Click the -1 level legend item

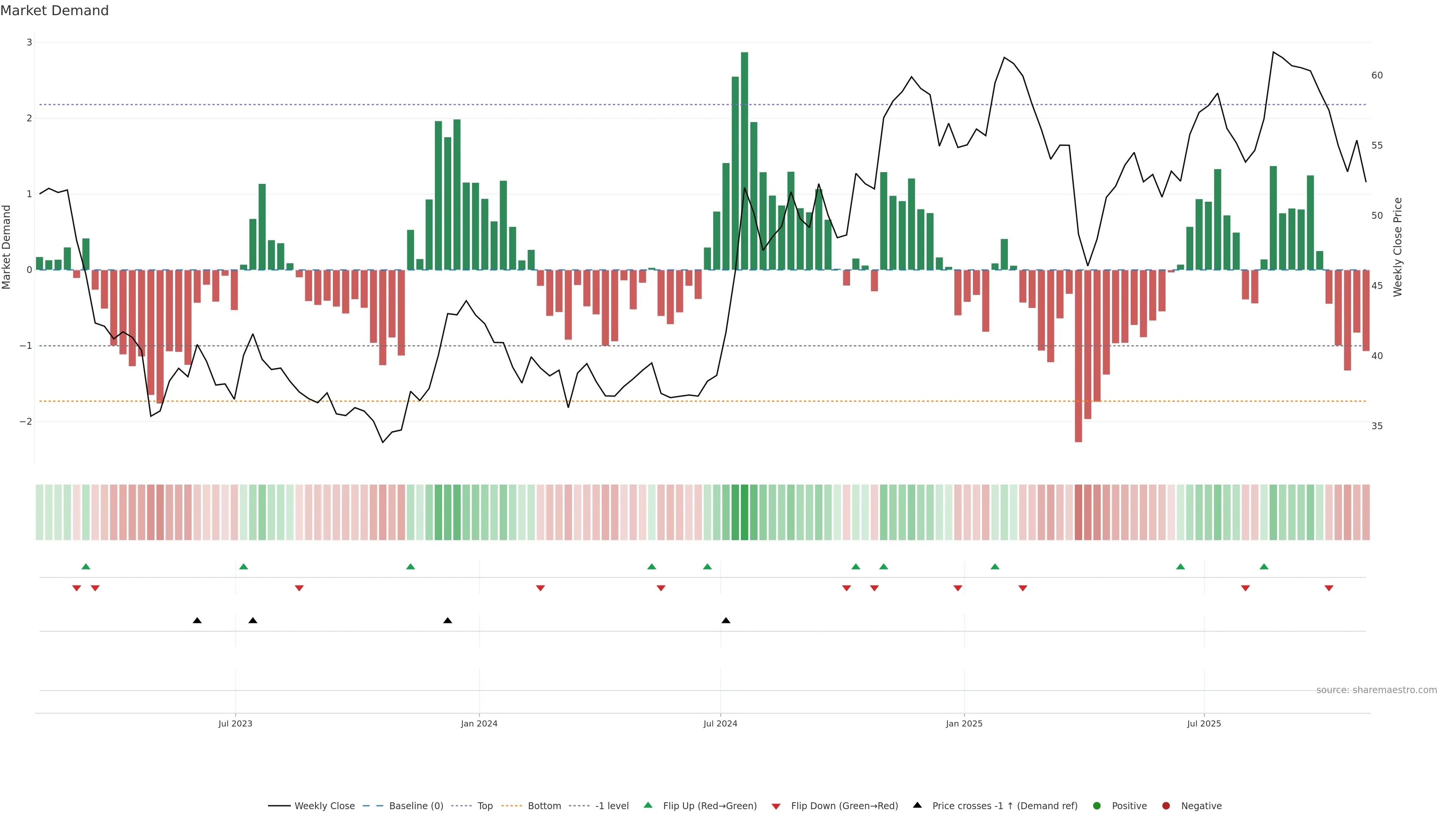(x=612, y=805)
